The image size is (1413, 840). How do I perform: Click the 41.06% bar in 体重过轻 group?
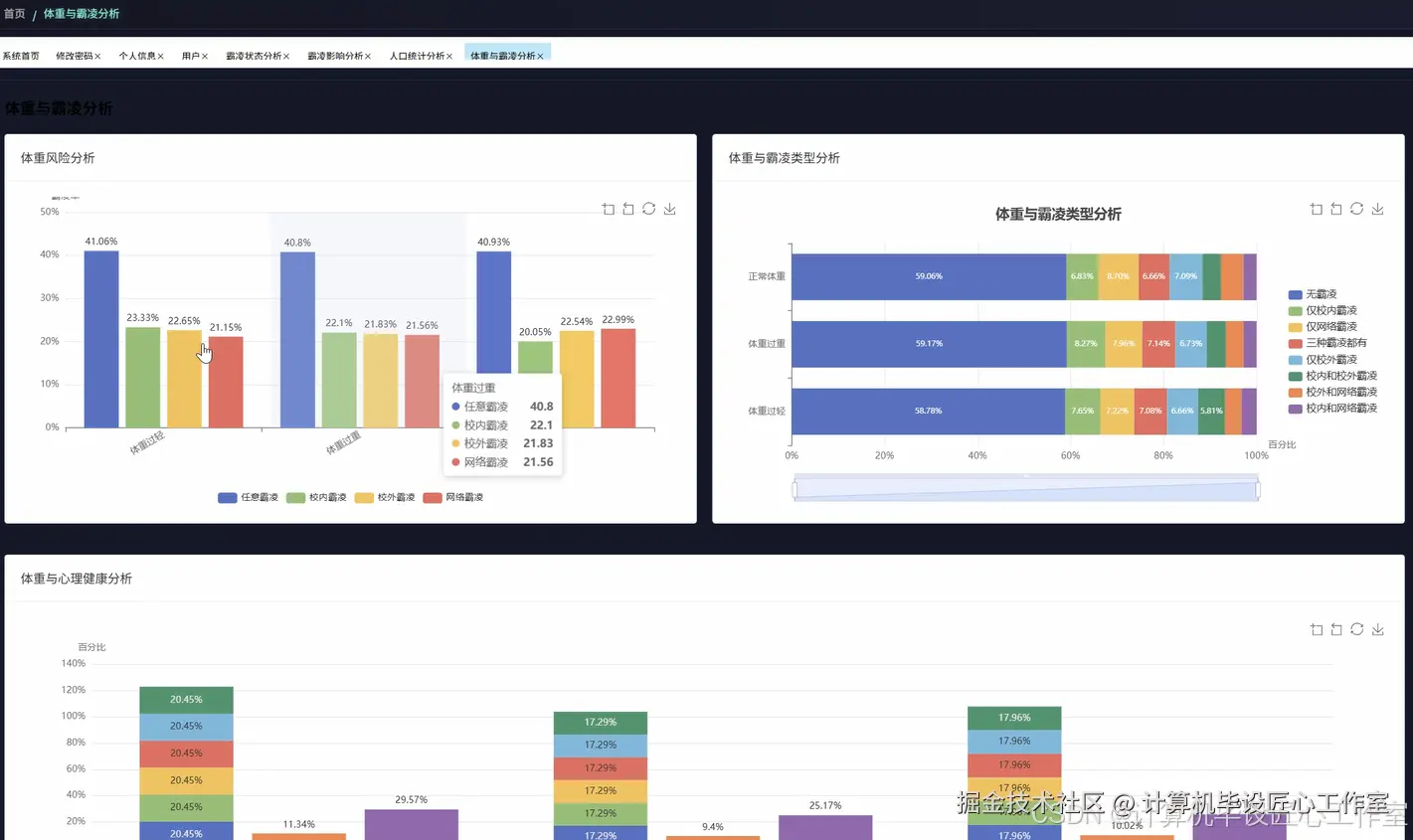[101, 339]
